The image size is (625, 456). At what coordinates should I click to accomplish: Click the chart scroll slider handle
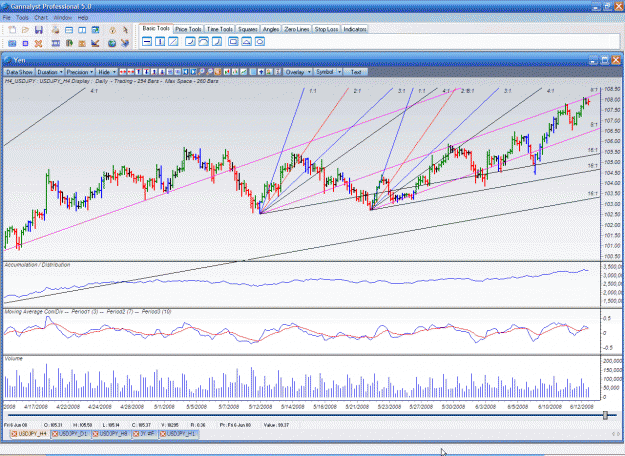pyautogui.click(x=605, y=415)
